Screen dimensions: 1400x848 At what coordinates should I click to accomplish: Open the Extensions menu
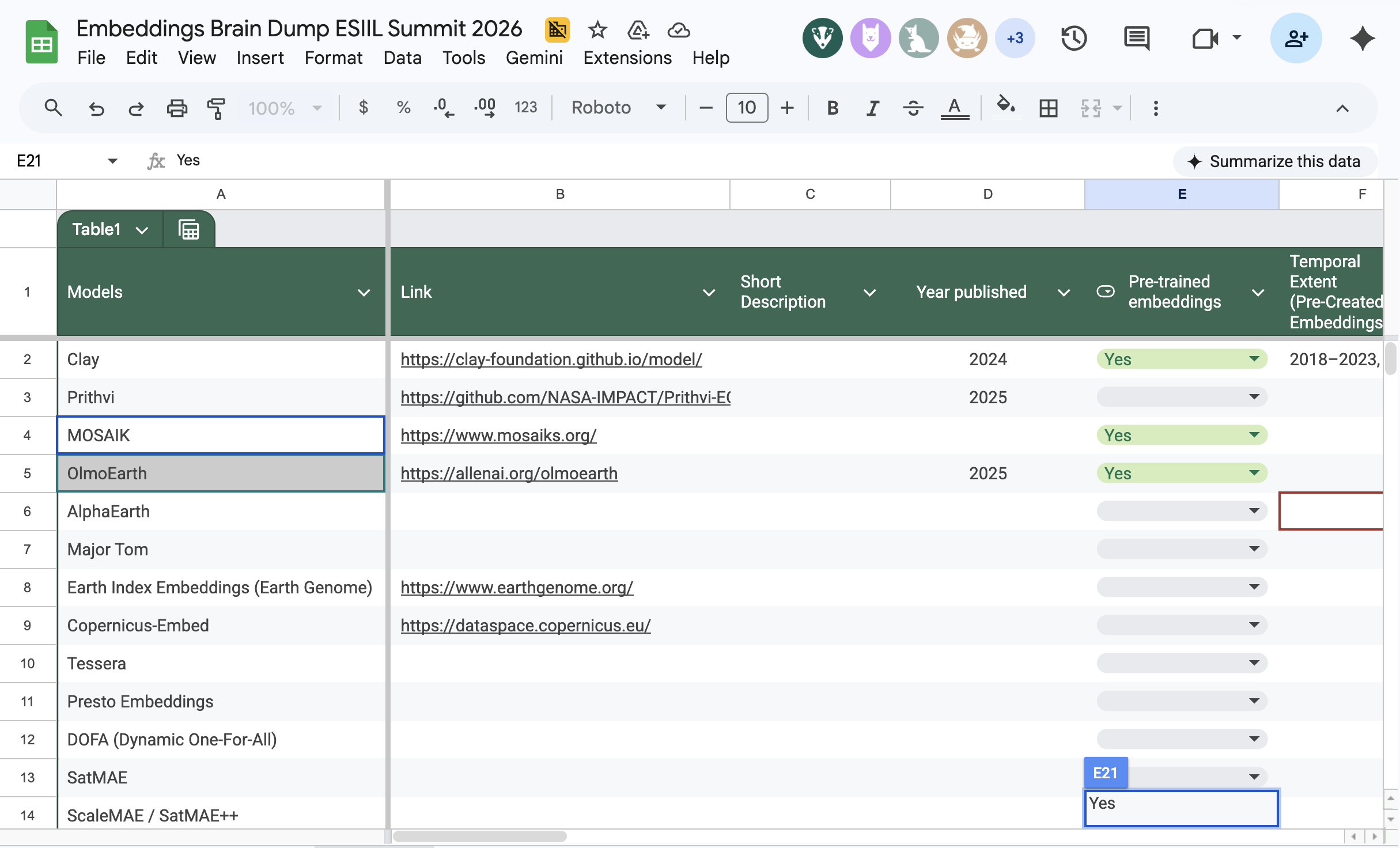[x=627, y=58]
